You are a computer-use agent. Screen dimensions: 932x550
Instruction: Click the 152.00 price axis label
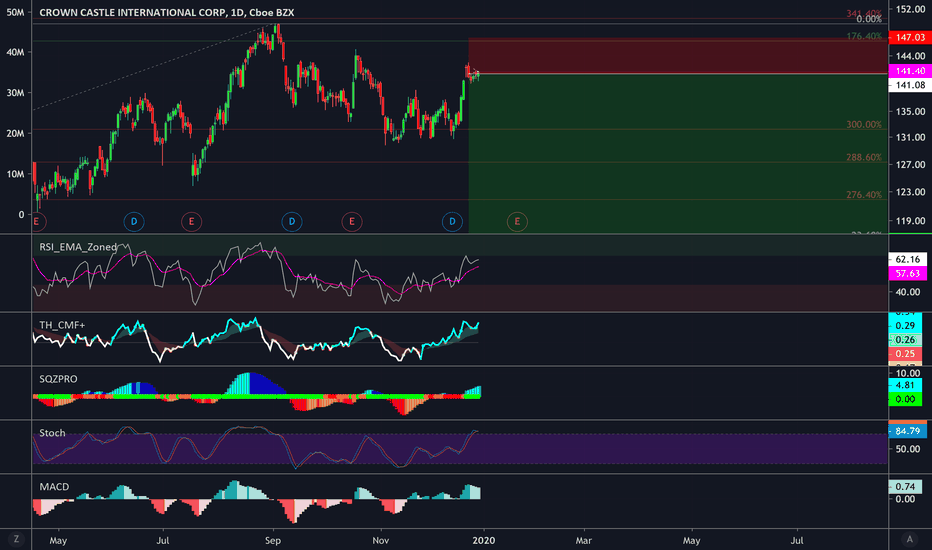click(911, 10)
